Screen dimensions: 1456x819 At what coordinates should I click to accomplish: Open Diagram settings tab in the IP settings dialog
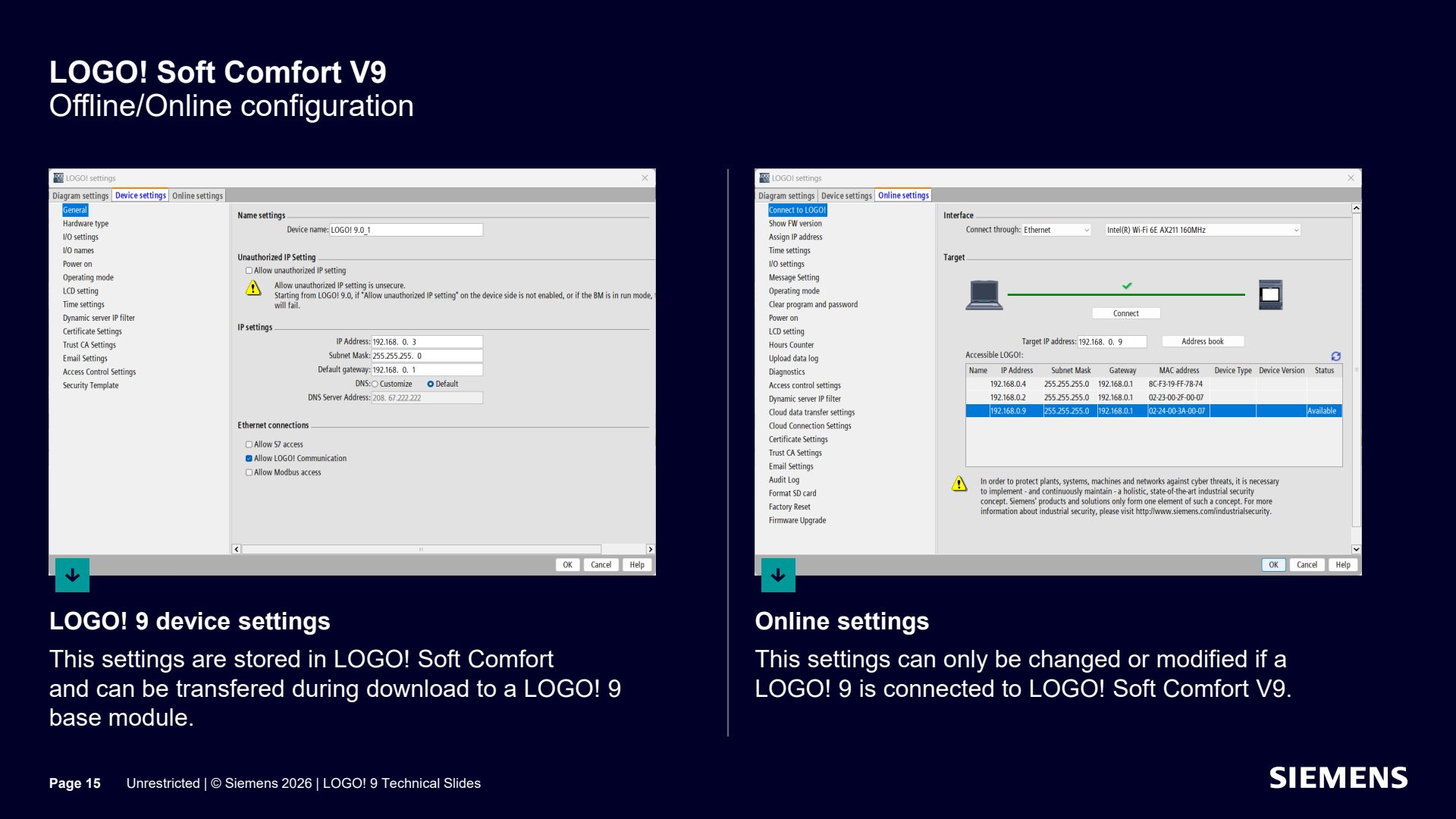coord(80,196)
